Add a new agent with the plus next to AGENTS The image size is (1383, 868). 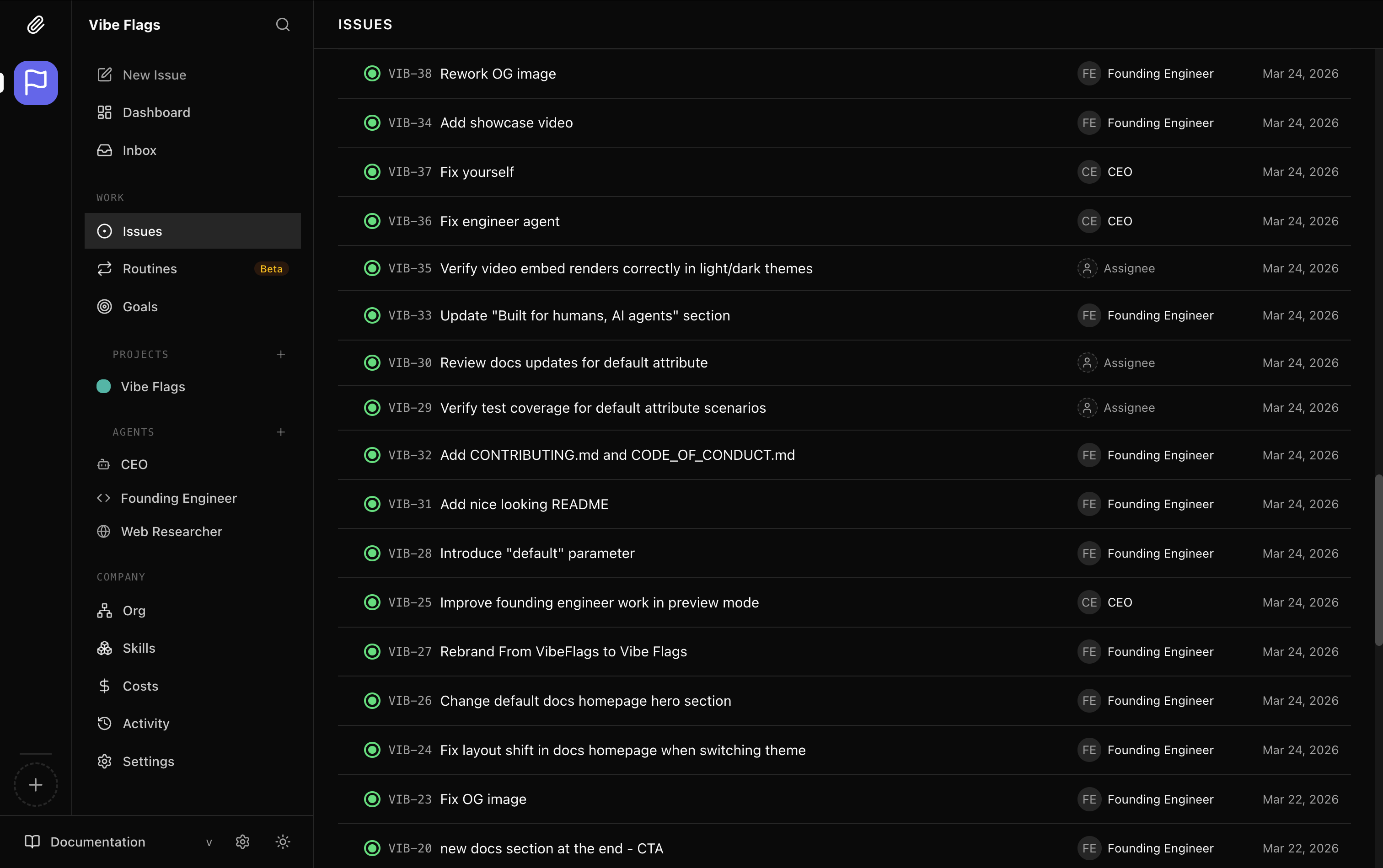(281, 432)
